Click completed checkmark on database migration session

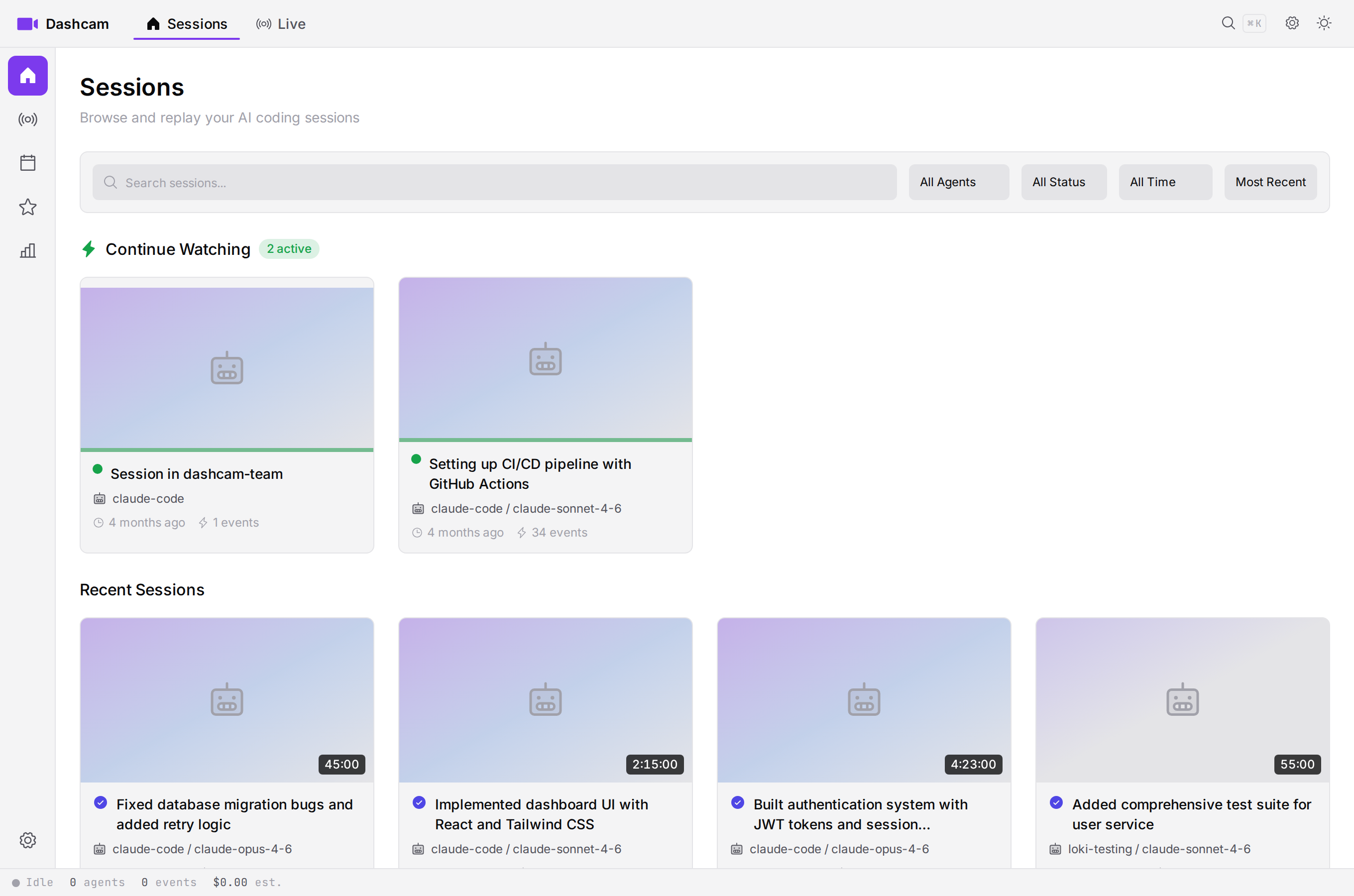101,802
